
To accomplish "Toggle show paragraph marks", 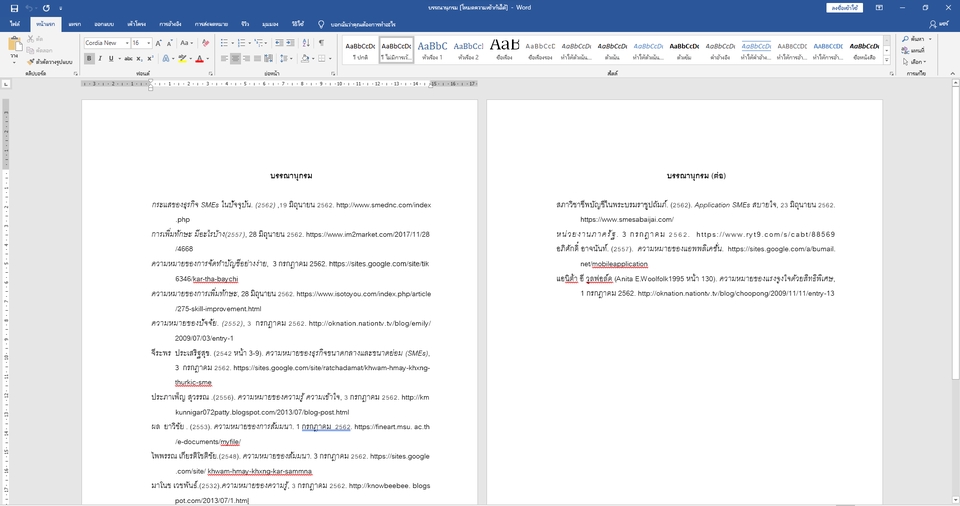I will pos(321,43).
